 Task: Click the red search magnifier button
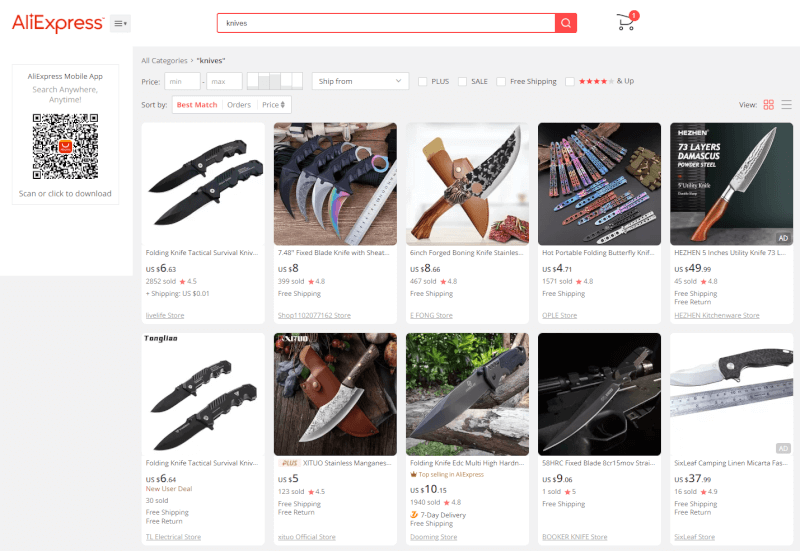pyautogui.click(x=566, y=23)
